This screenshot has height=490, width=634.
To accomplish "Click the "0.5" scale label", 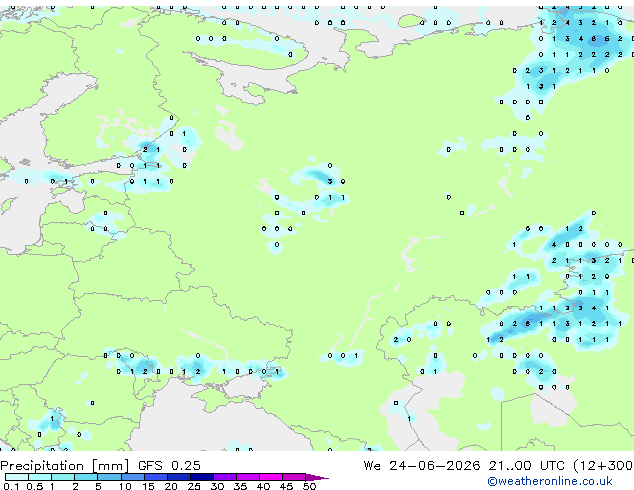I will (35, 486).
